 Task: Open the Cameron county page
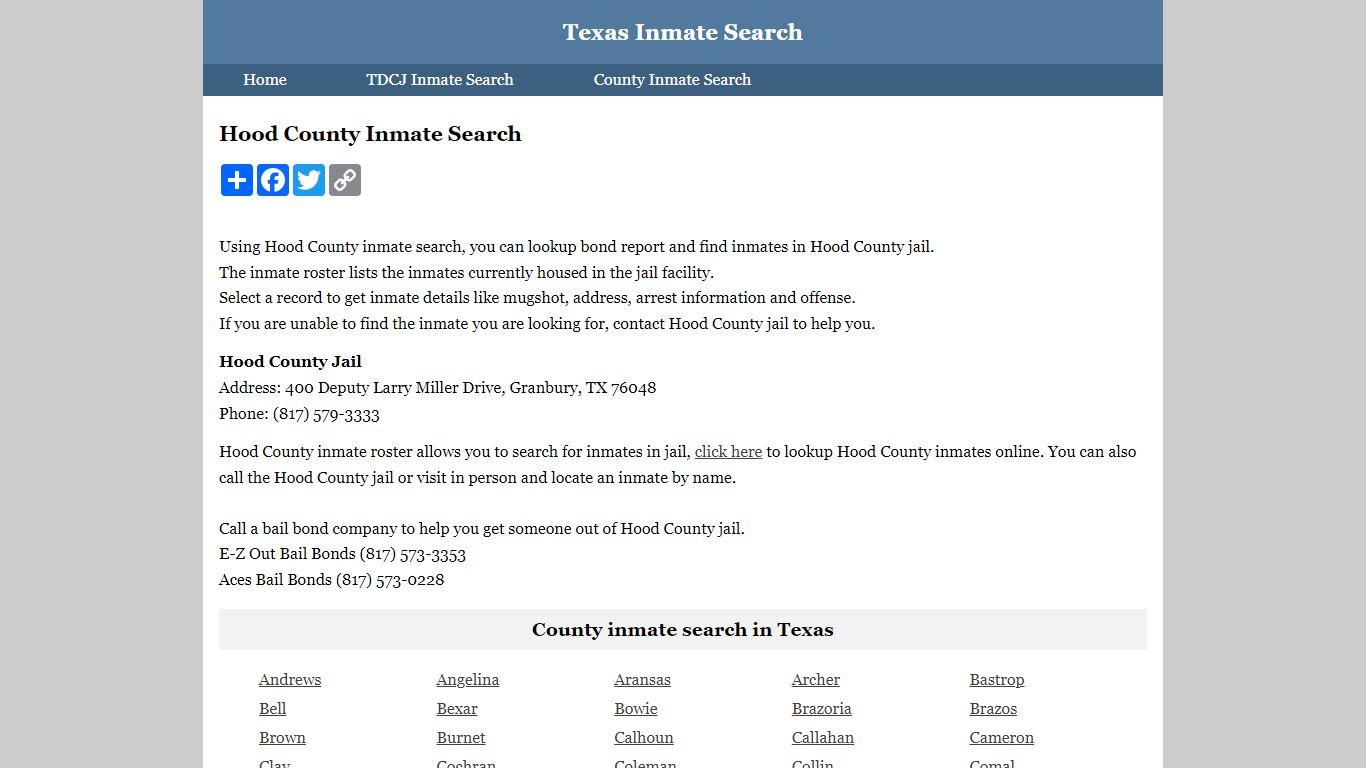coord(1001,737)
